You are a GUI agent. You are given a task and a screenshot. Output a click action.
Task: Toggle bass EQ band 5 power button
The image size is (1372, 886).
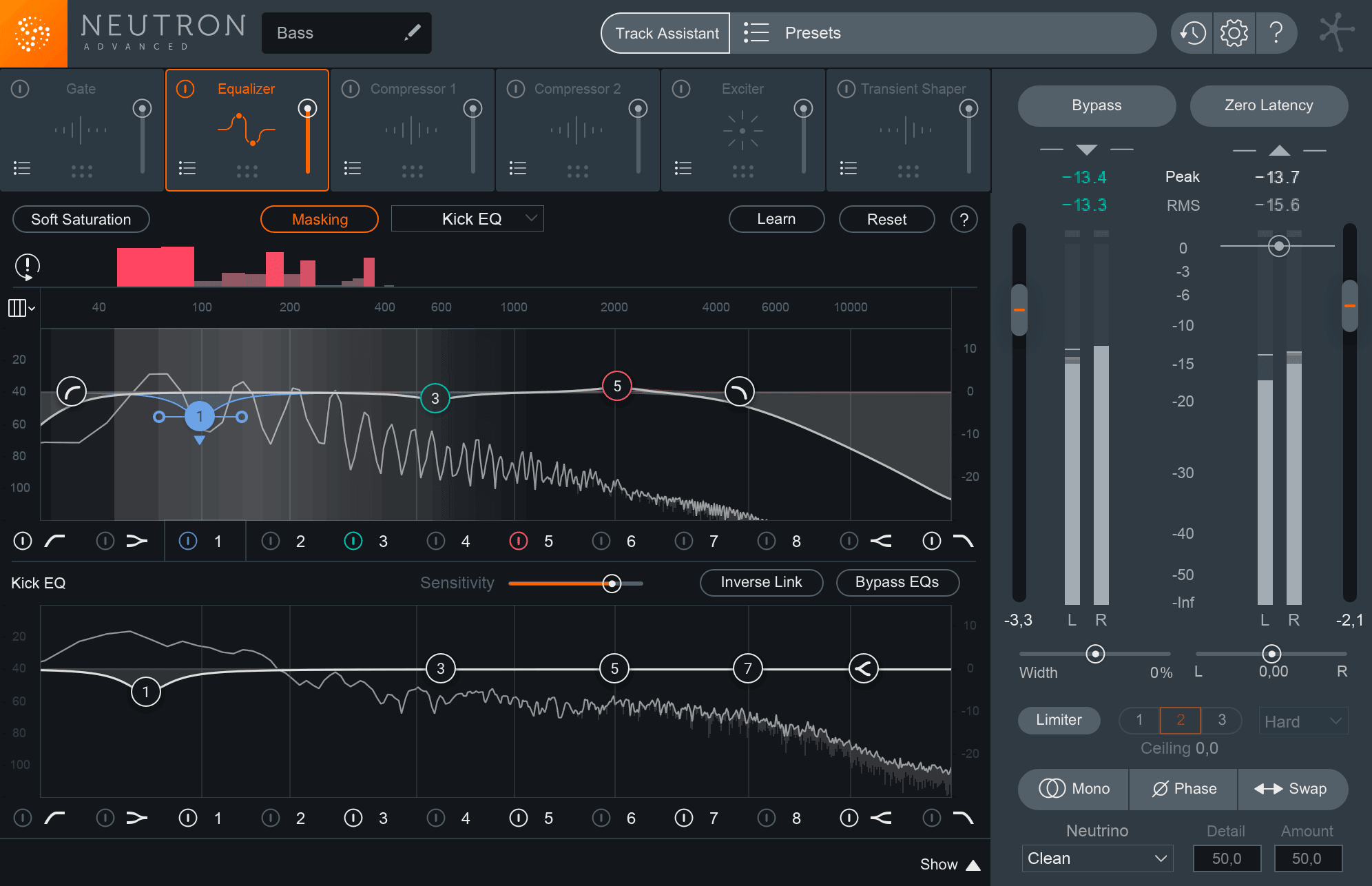(519, 542)
